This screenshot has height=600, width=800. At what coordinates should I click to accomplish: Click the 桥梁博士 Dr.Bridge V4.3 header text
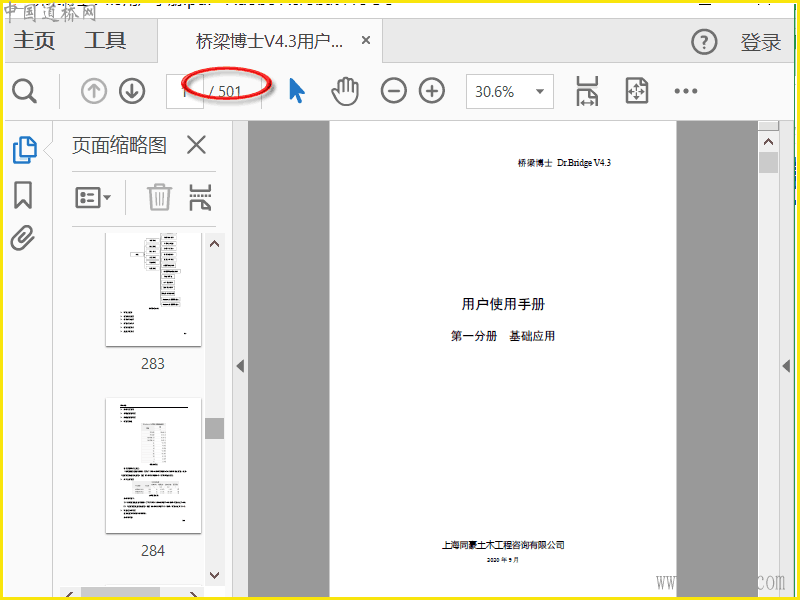pyautogui.click(x=564, y=163)
